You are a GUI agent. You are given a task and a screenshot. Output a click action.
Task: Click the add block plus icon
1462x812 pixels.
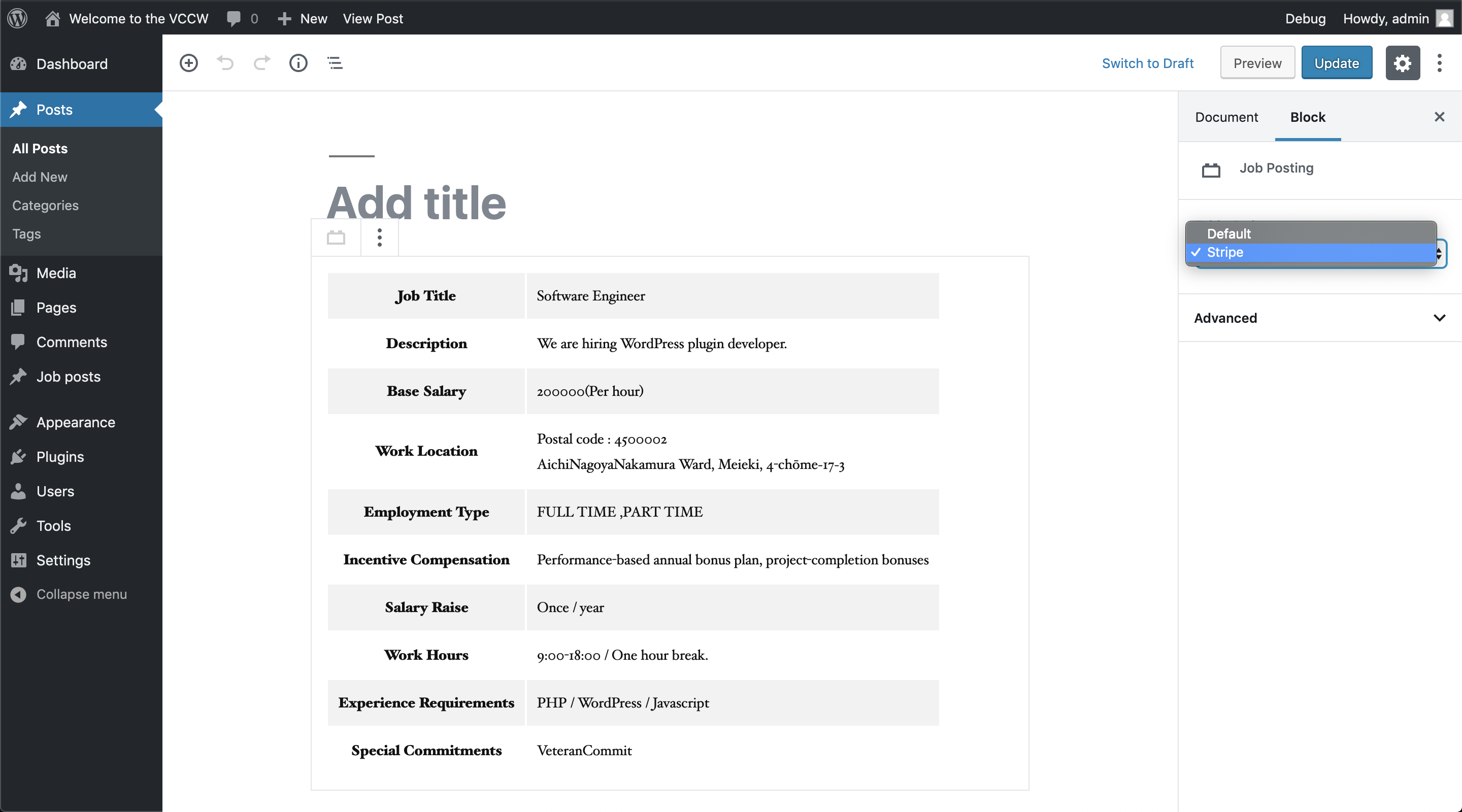pyautogui.click(x=189, y=63)
